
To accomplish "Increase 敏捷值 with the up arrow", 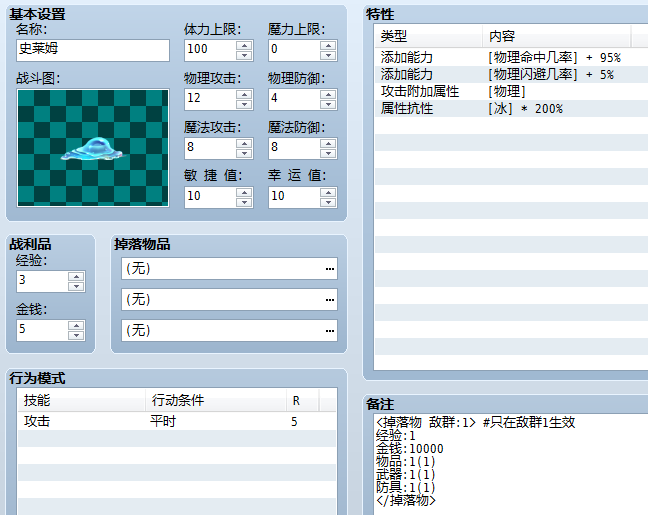I will [x=244, y=193].
